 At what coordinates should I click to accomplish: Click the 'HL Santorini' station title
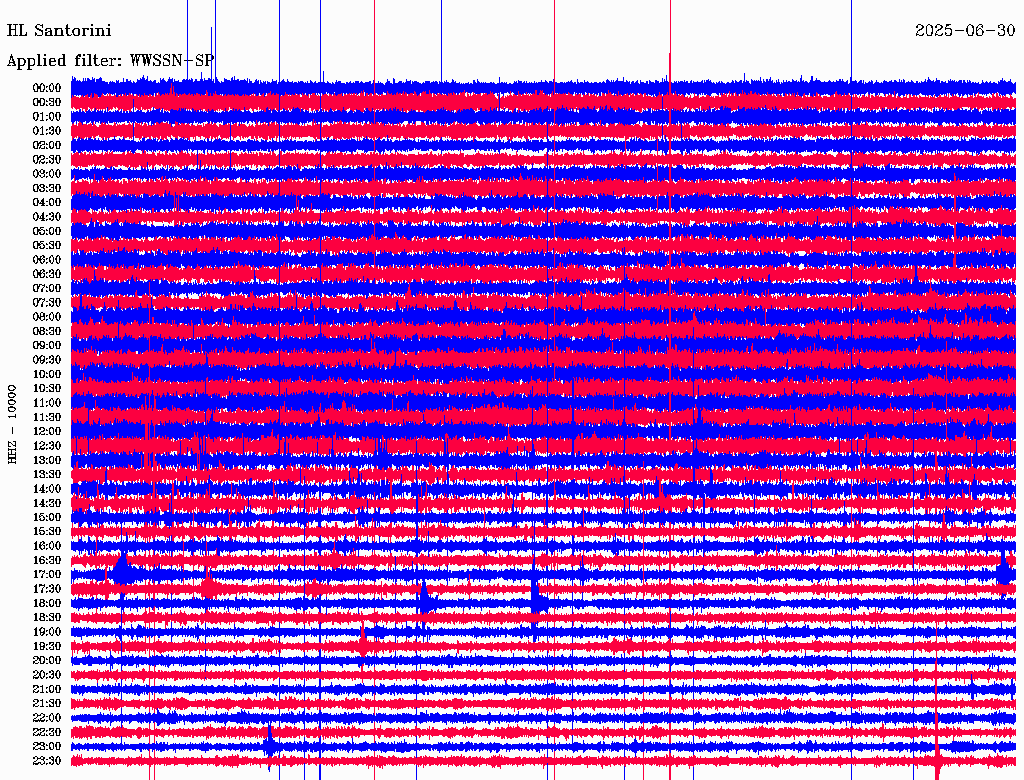pos(59,31)
